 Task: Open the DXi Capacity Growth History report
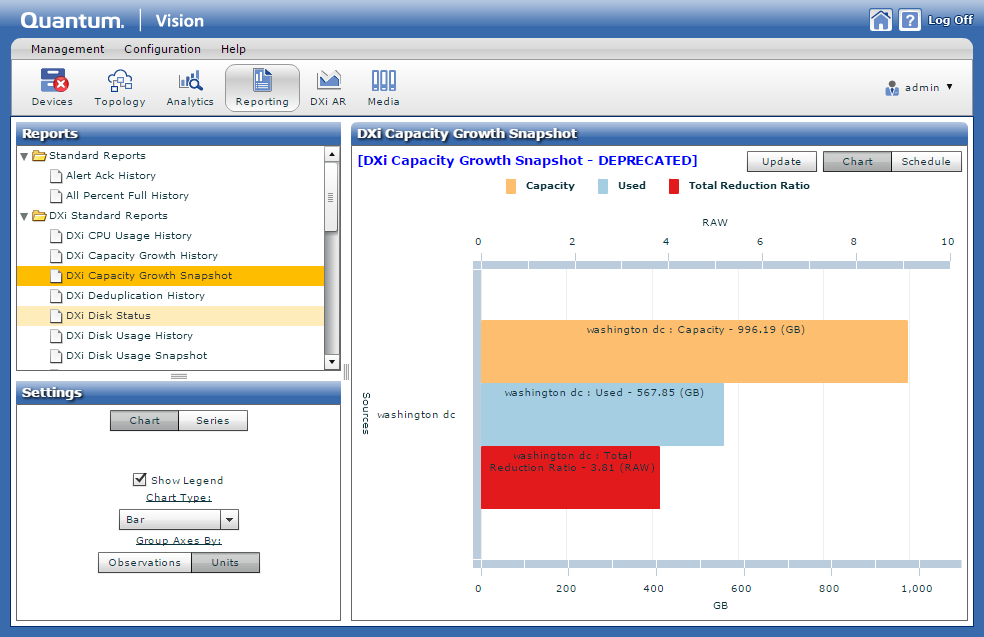pos(142,256)
